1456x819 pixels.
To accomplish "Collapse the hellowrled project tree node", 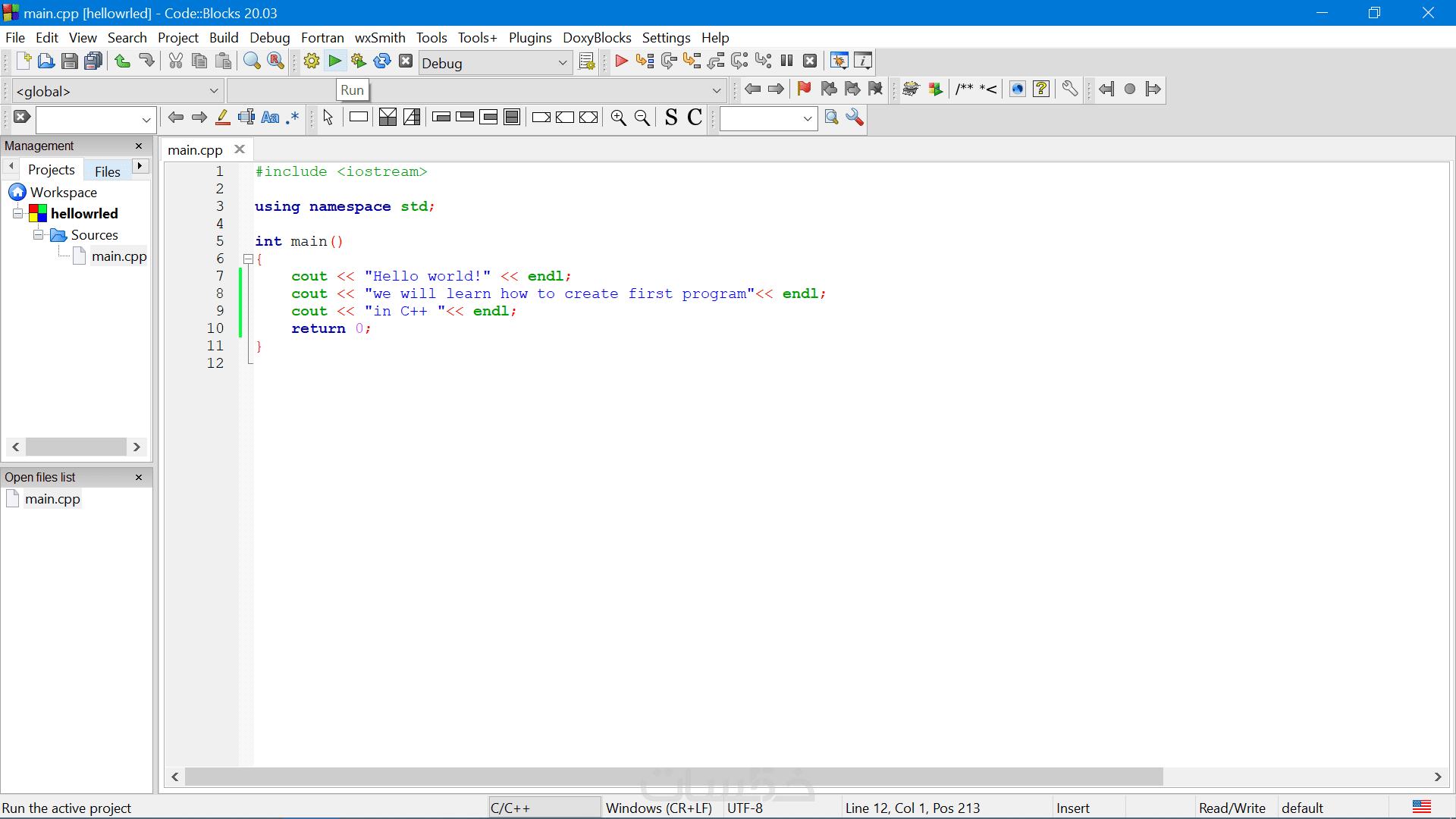I will 17,214.
